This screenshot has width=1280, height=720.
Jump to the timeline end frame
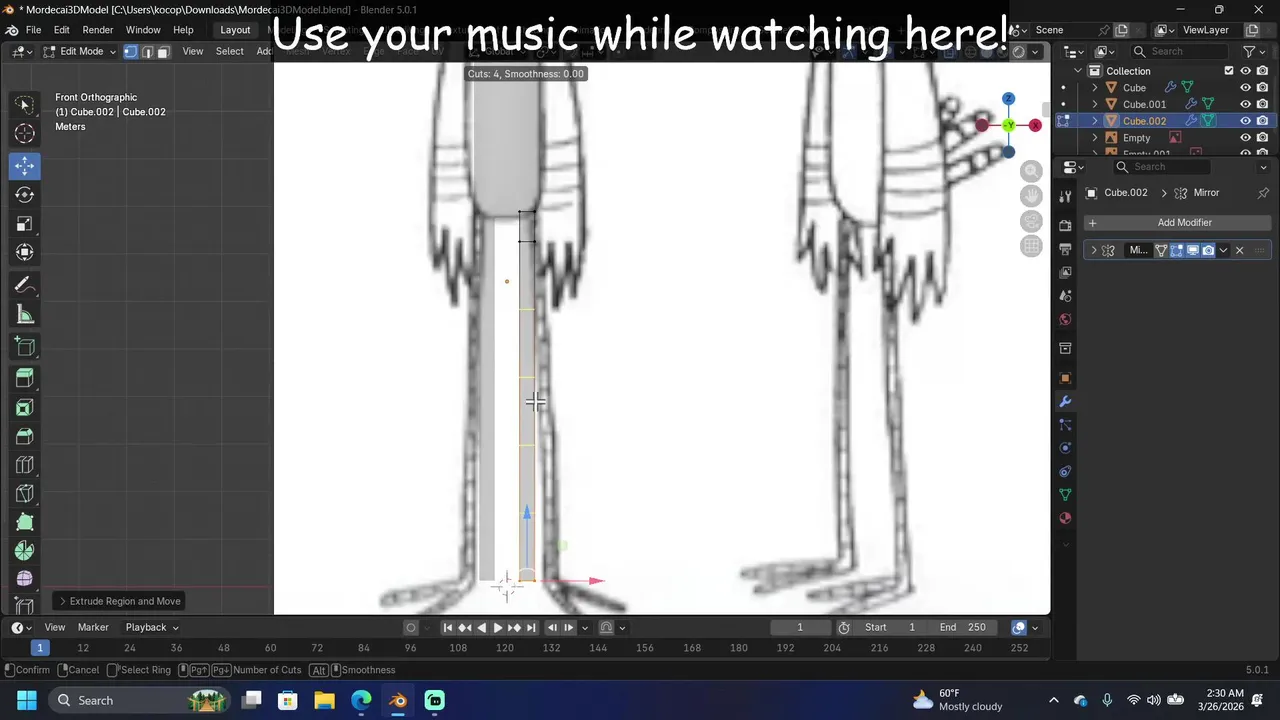pyautogui.click(x=531, y=627)
